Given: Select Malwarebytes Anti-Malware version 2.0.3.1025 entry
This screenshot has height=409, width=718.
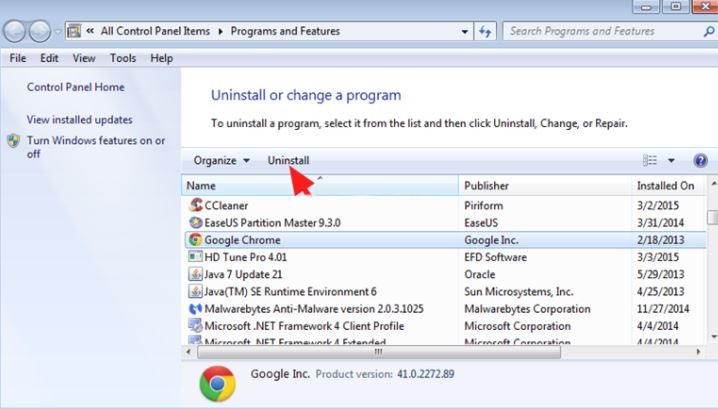Looking at the screenshot, I should pos(314,309).
